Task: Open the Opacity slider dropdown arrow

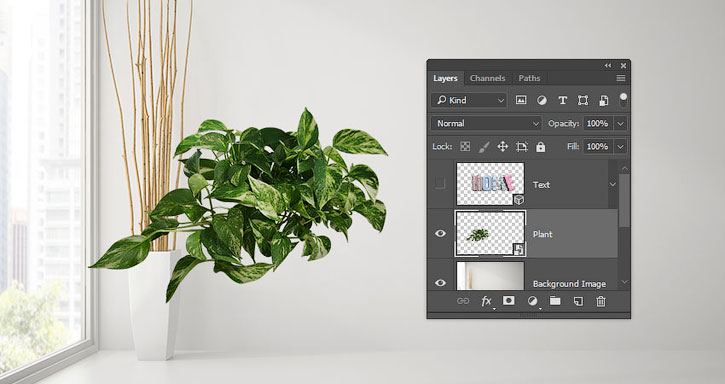Action: 621,124
